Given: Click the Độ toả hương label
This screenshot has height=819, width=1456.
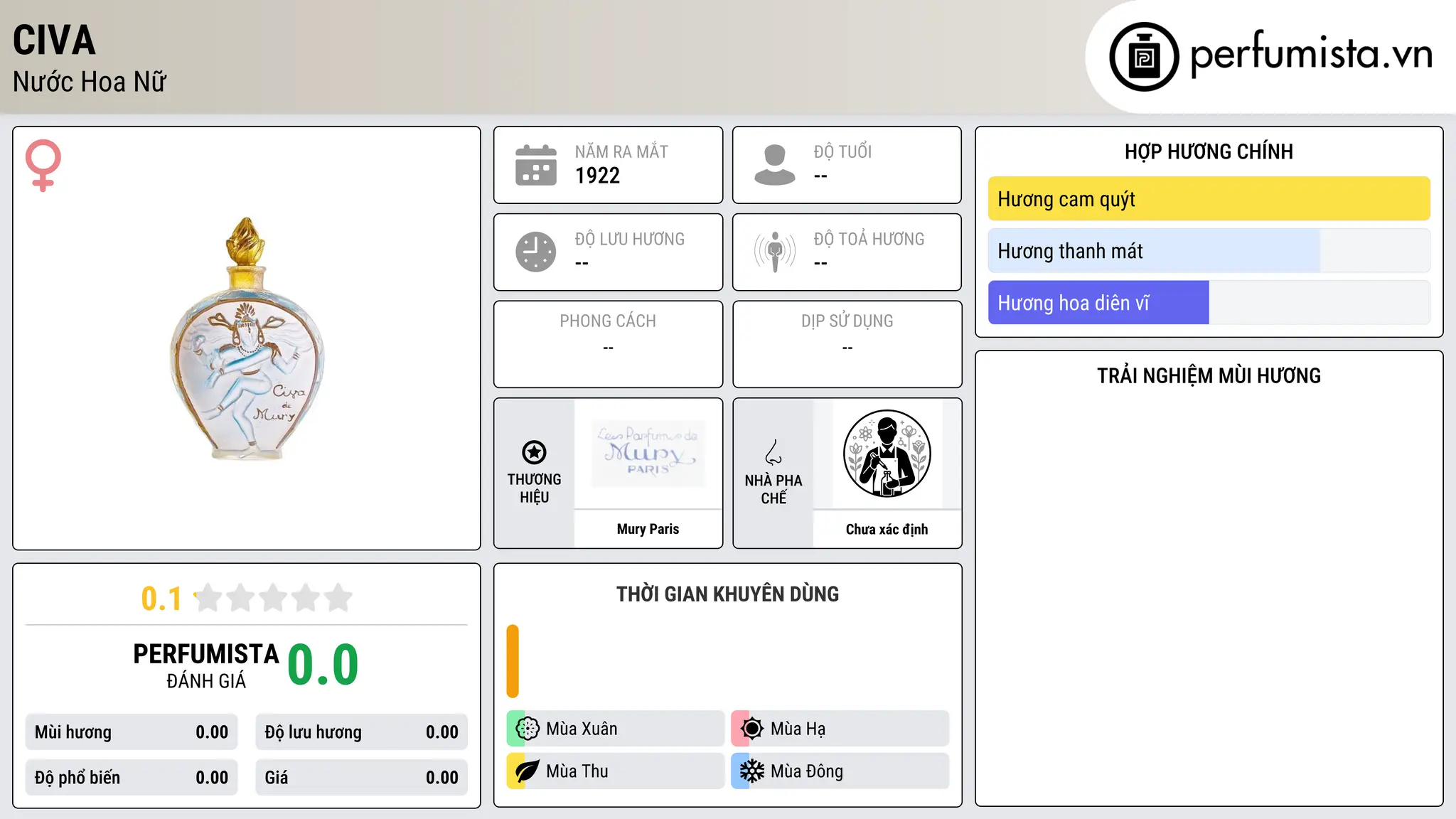Looking at the screenshot, I should coord(869,239).
